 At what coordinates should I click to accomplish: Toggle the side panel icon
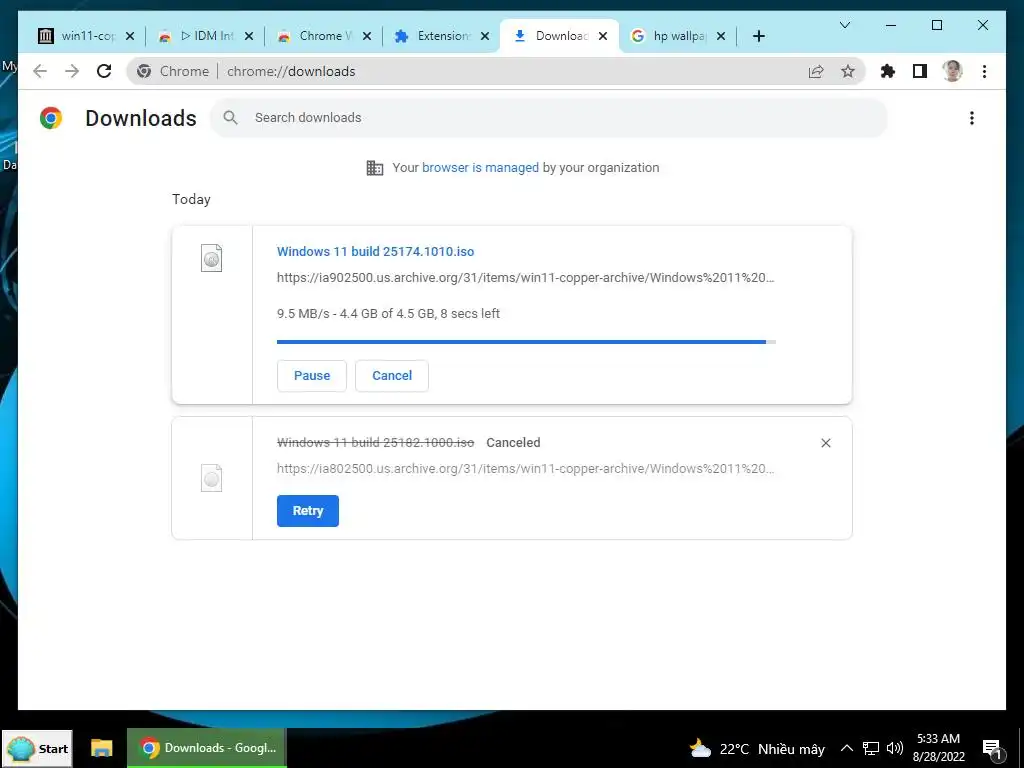[x=920, y=71]
